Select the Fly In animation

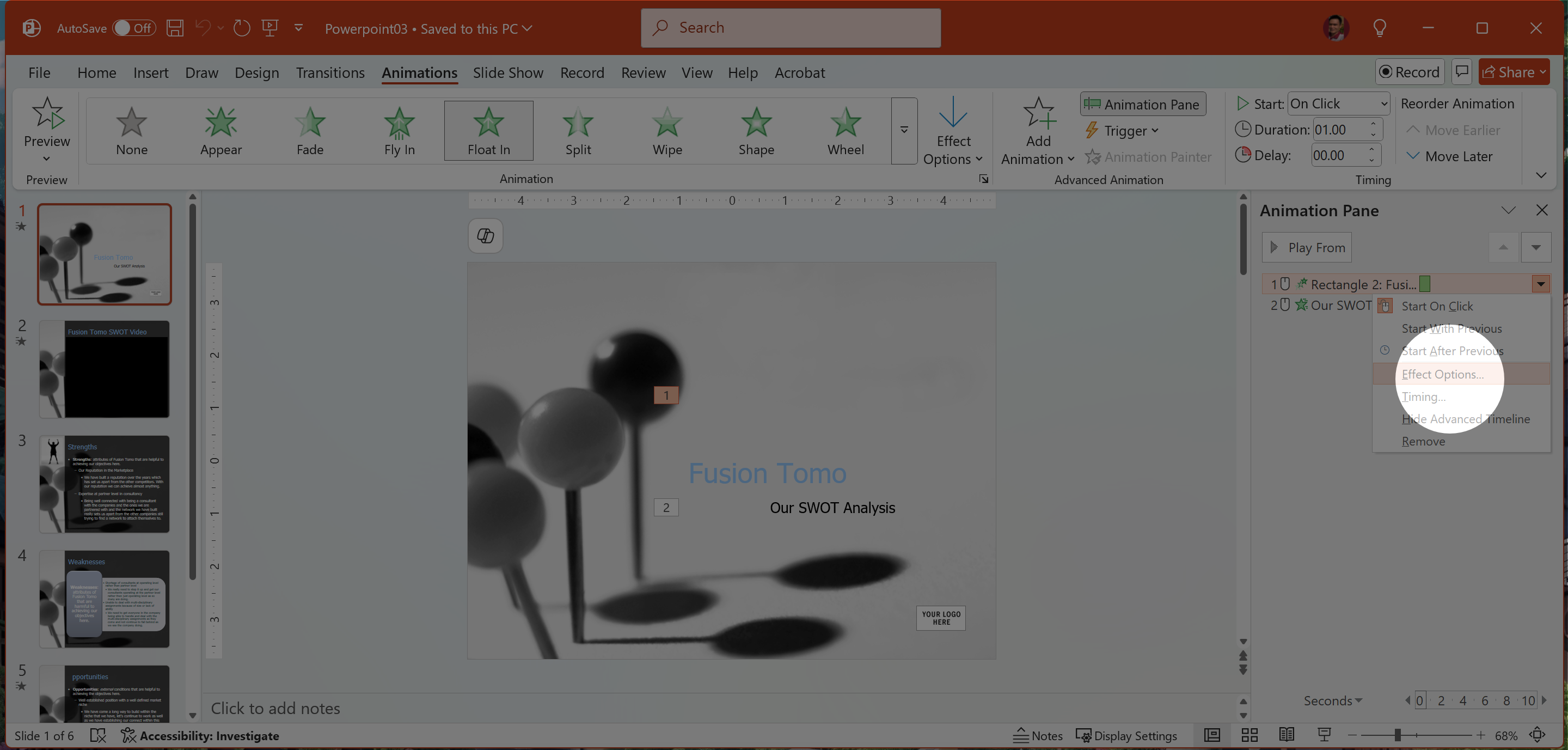pyautogui.click(x=399, y=130)
